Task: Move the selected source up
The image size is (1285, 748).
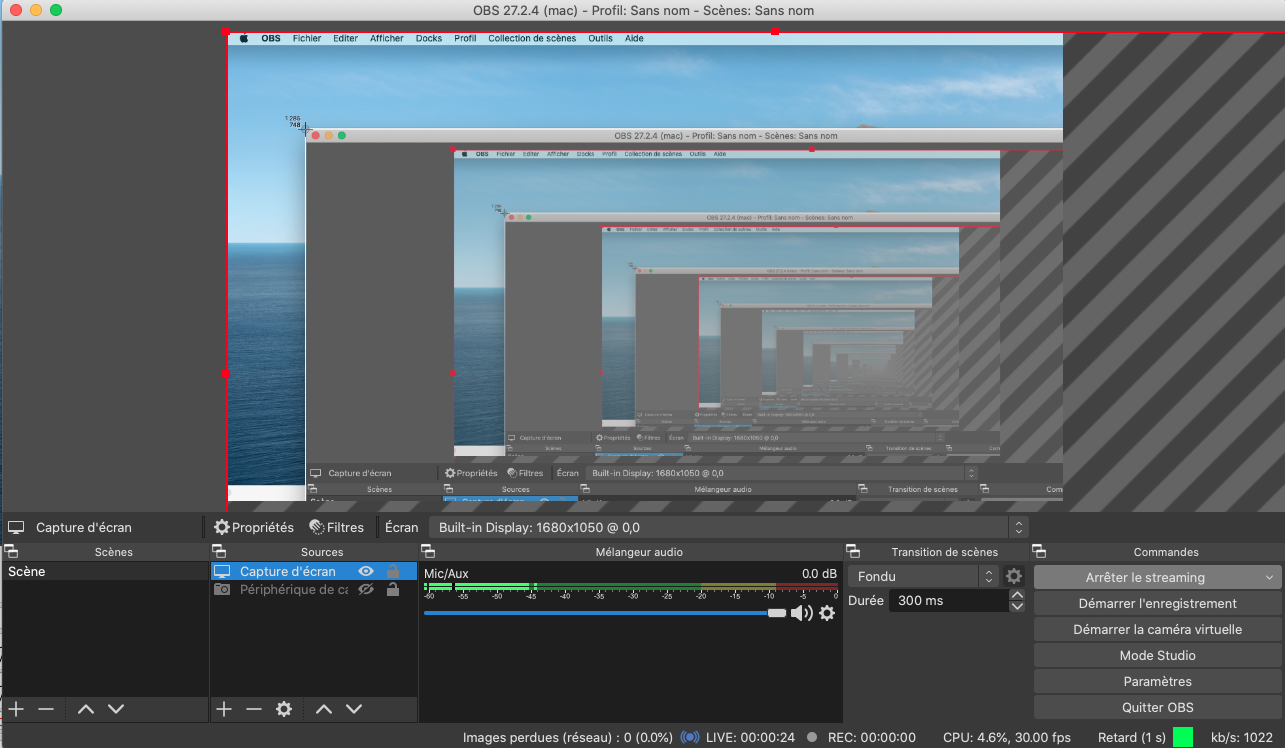Action: (x=324, y=709)
